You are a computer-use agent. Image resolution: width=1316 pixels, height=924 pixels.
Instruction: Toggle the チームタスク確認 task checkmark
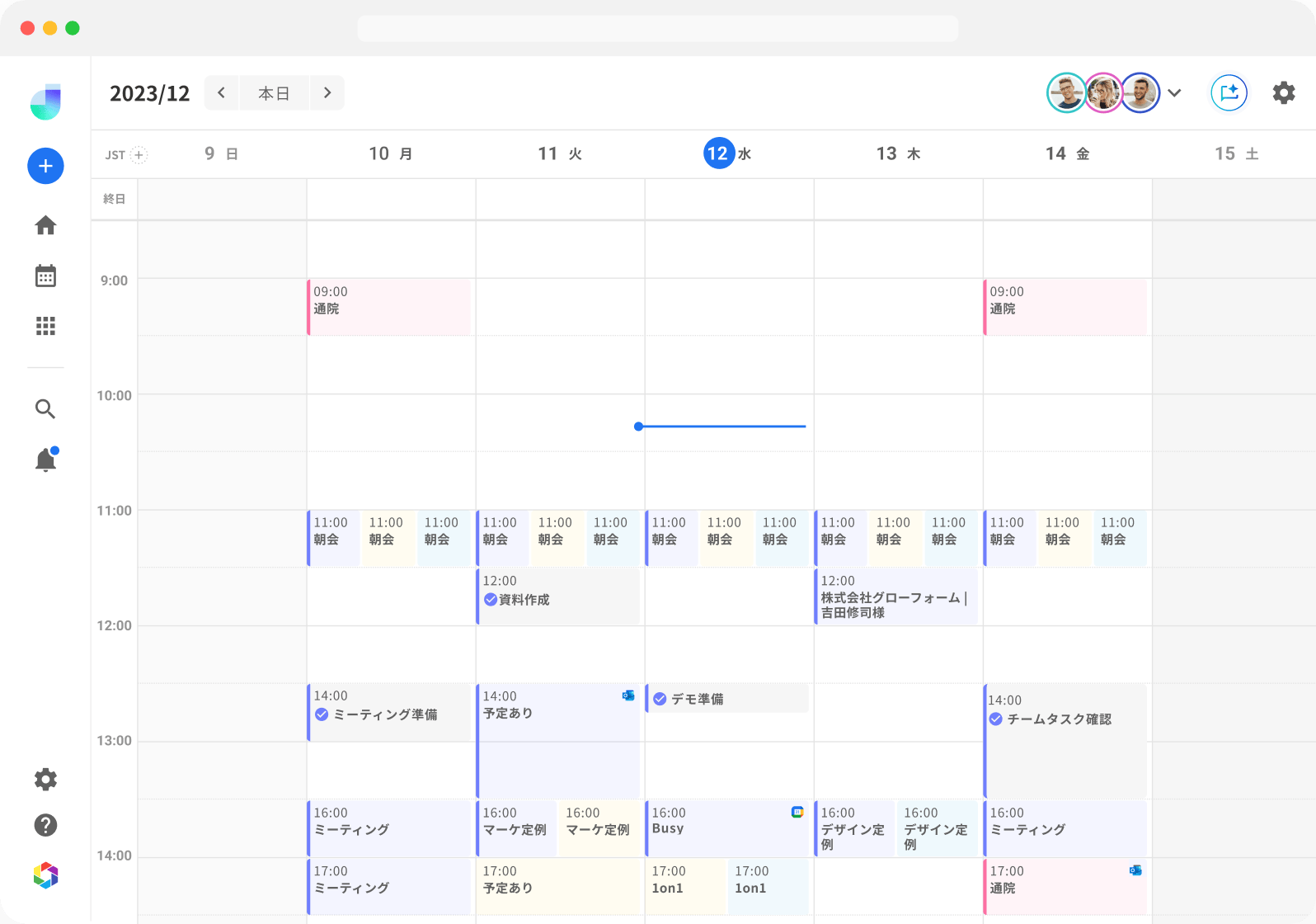click(996, 719)
